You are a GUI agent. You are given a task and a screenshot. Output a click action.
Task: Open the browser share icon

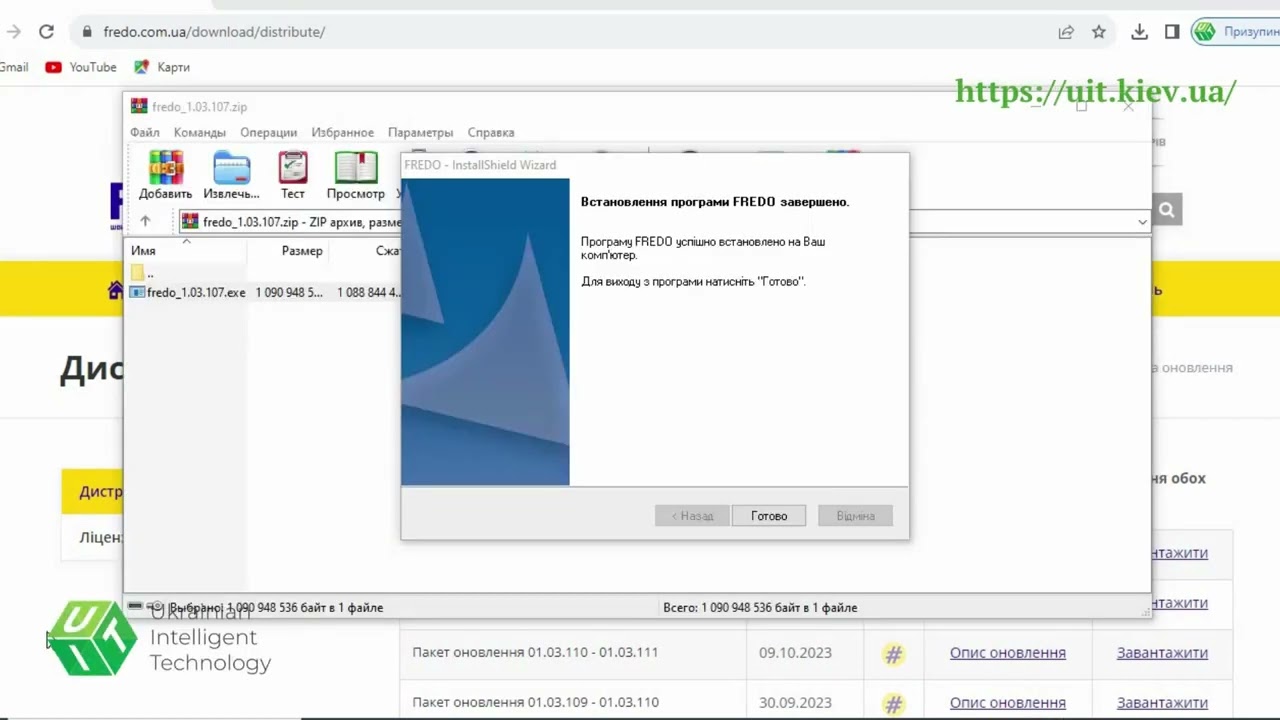pyautogui.click(x=1066, y=32)
